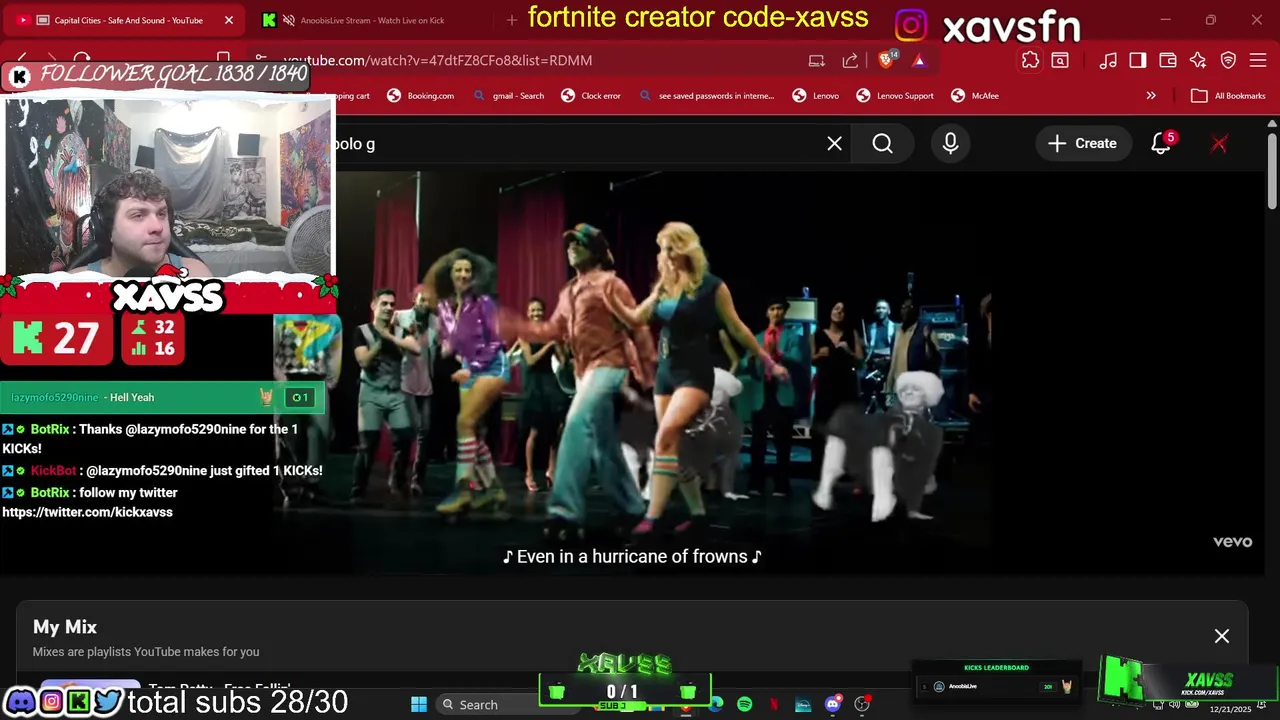Click the YouTube Create button
The image size is (1280, 720).
point(1082,144)
